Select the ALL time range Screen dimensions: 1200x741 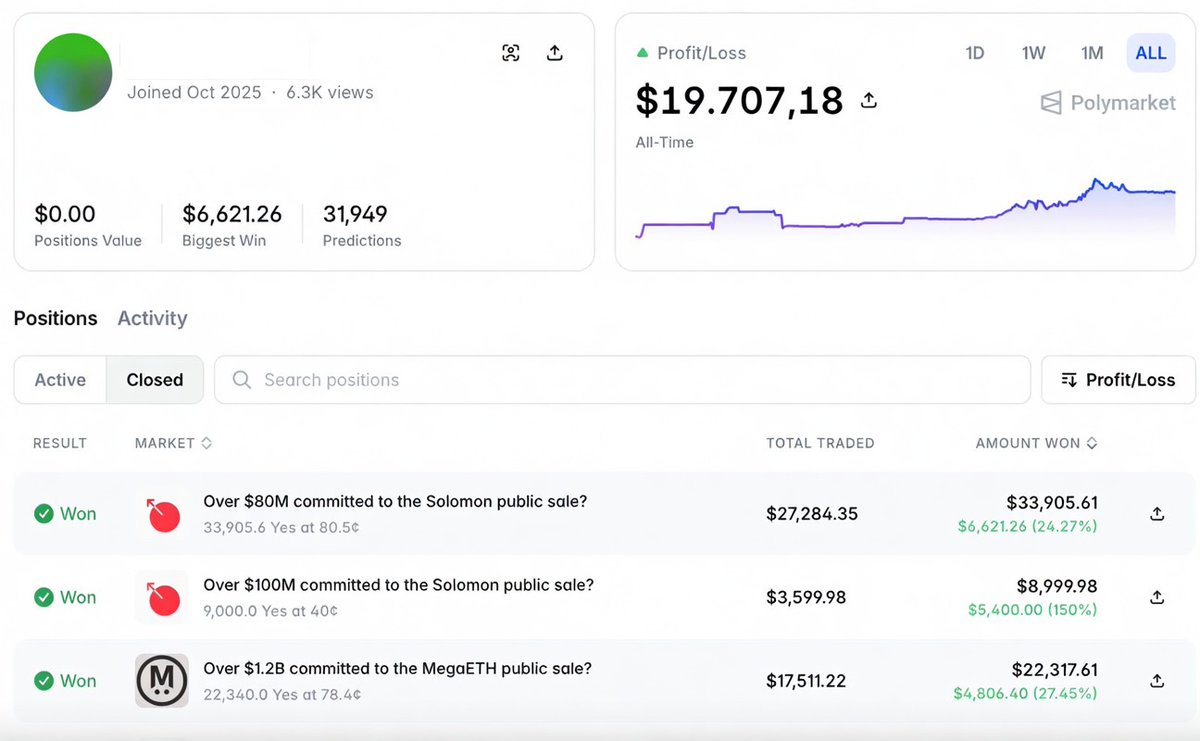click(x=1151, y=53)
